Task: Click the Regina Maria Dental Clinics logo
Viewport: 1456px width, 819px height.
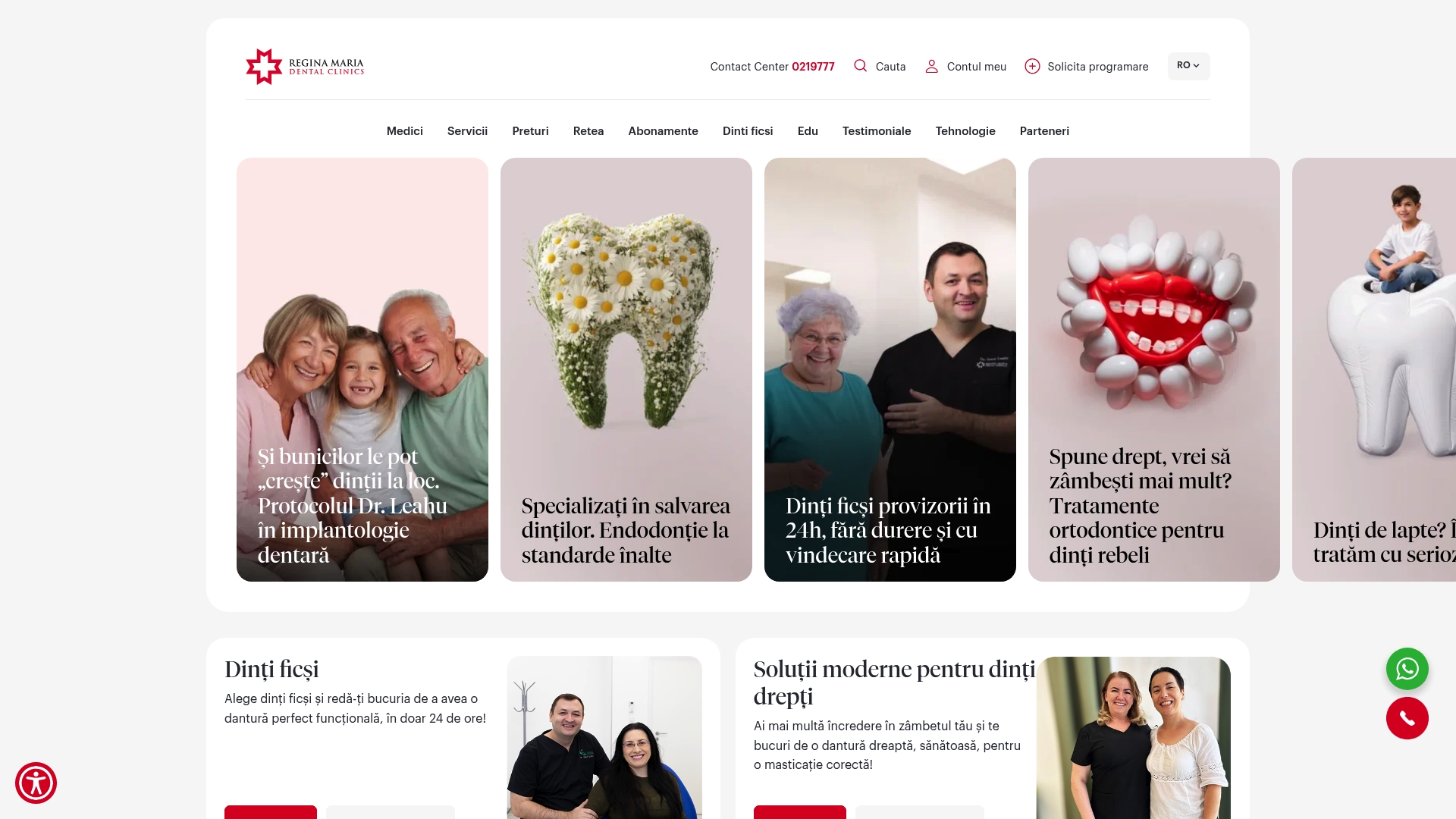Action: tap(305, 67)
